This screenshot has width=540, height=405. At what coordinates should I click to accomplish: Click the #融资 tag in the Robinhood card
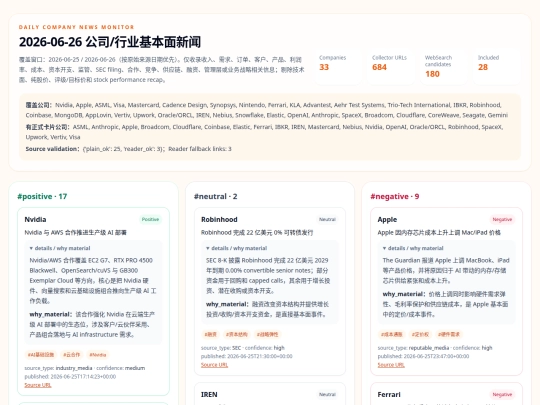210,334
